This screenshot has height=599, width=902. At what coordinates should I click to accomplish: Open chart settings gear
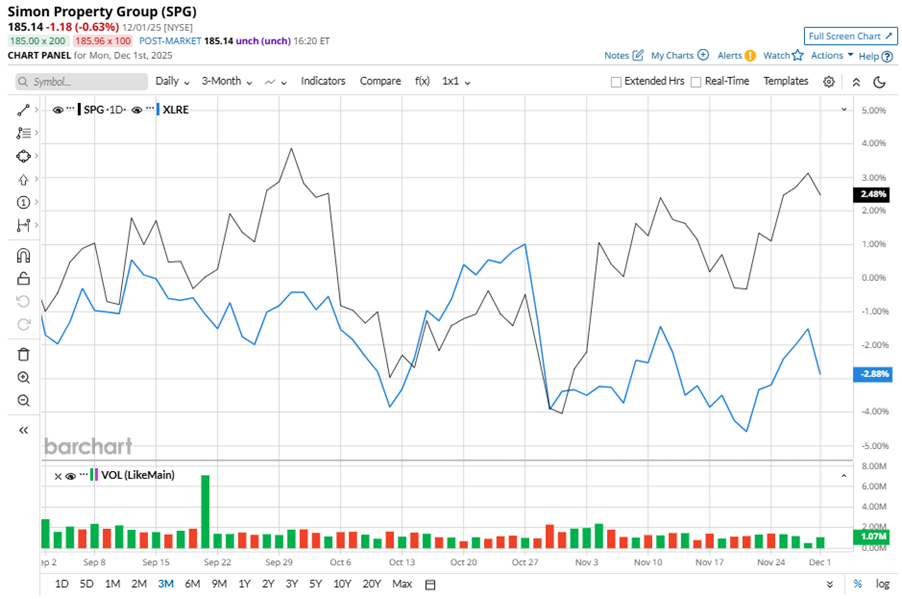tap(828, 82)
